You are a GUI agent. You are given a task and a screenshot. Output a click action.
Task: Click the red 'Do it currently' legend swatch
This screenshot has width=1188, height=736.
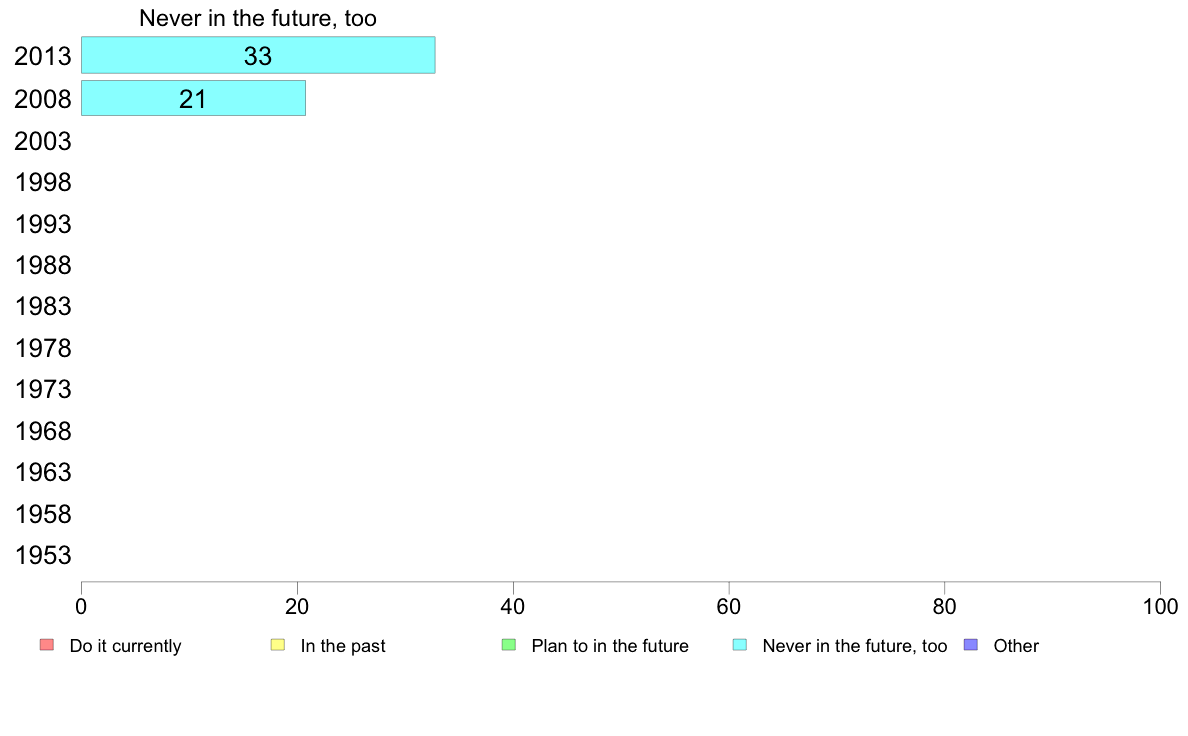pos(47,645)
